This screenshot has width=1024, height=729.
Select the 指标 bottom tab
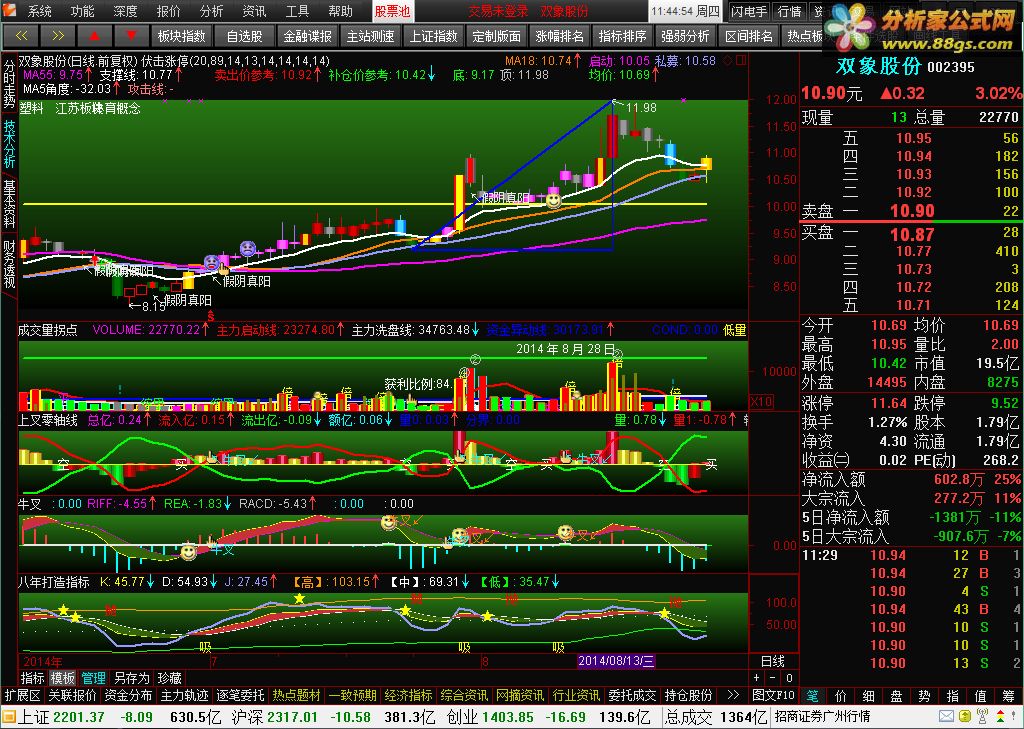32,678
